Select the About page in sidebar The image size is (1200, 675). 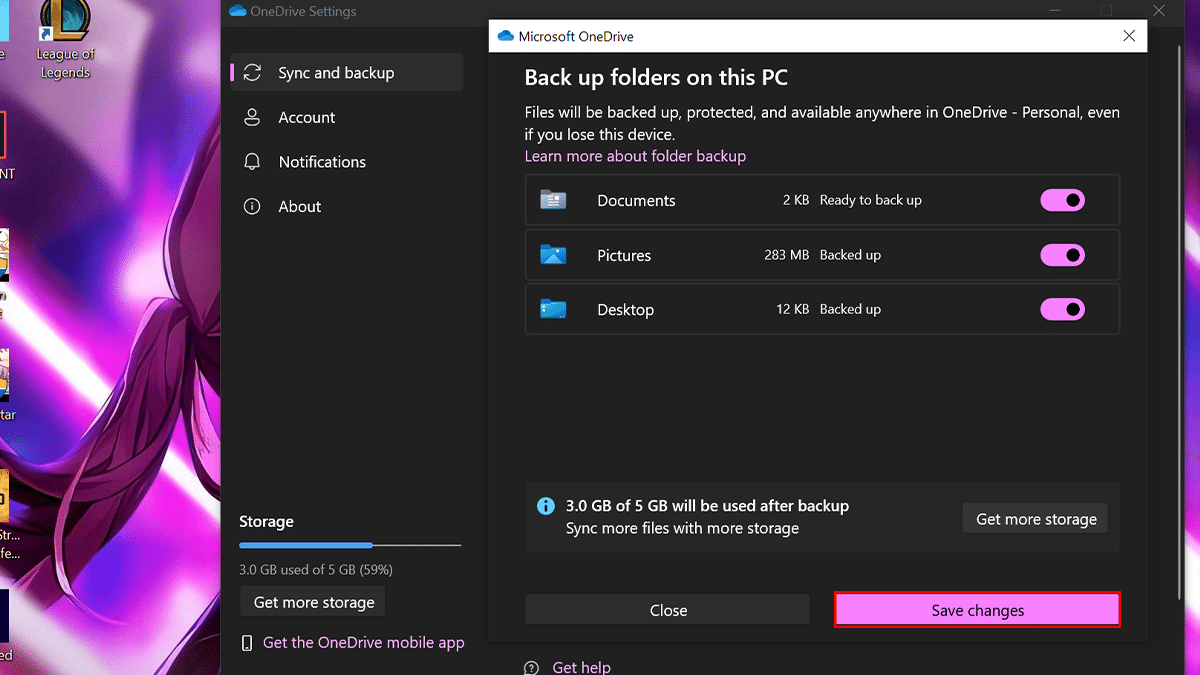[x=299, y=206]
